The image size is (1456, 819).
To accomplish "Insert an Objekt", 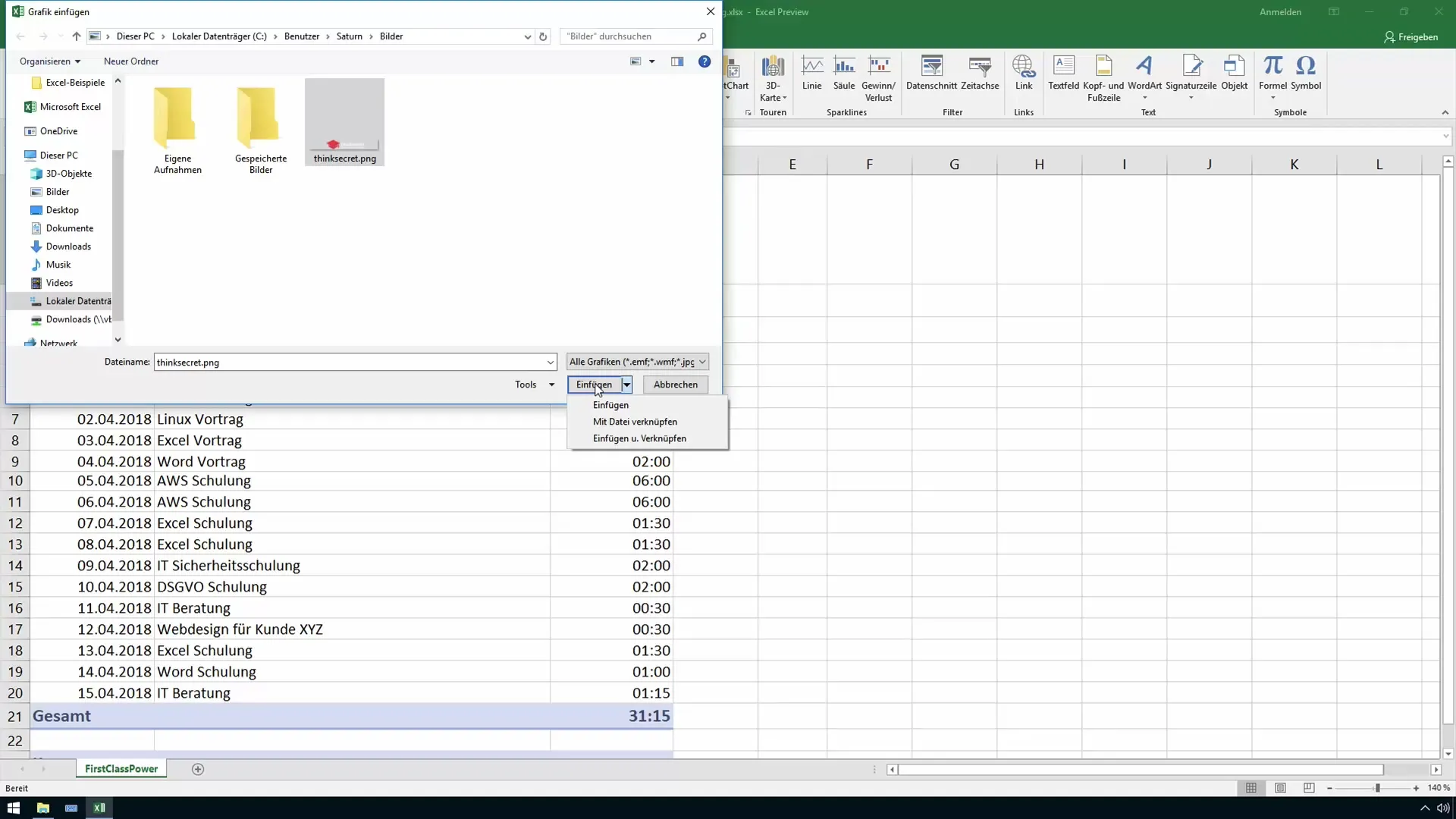I will pyautogui.click(x=1234, y=74).
